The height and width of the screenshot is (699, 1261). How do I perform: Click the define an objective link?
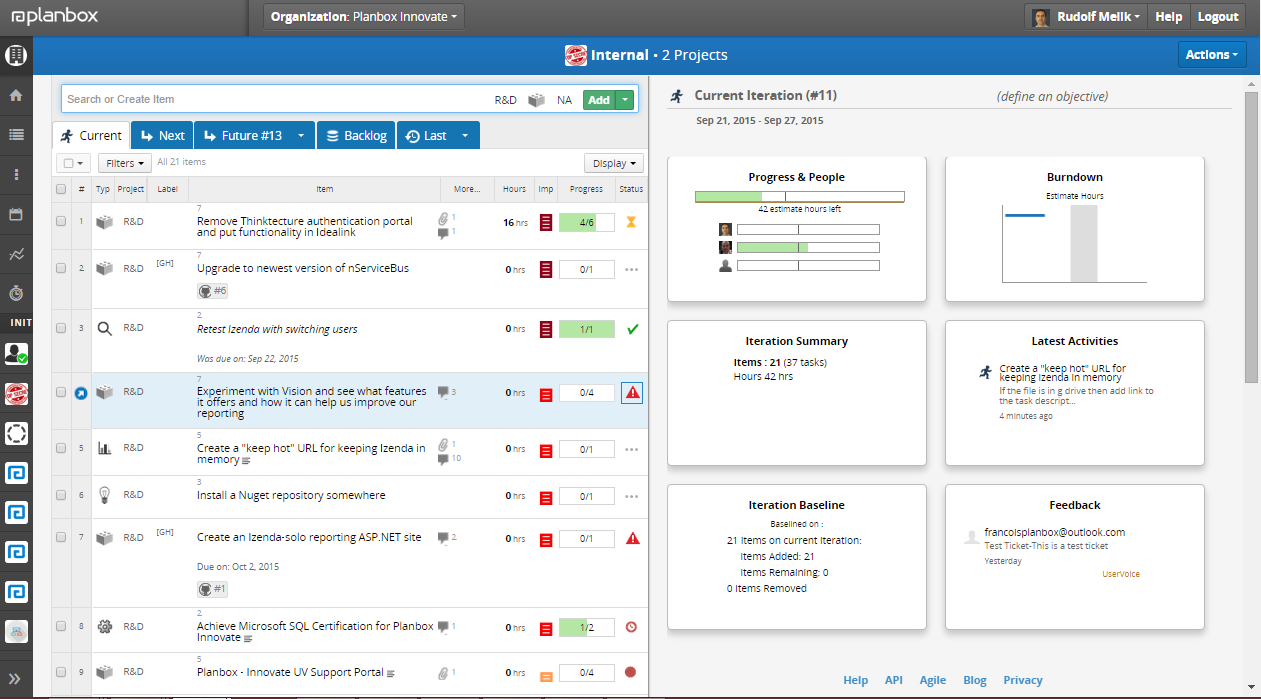[1052, 96]
